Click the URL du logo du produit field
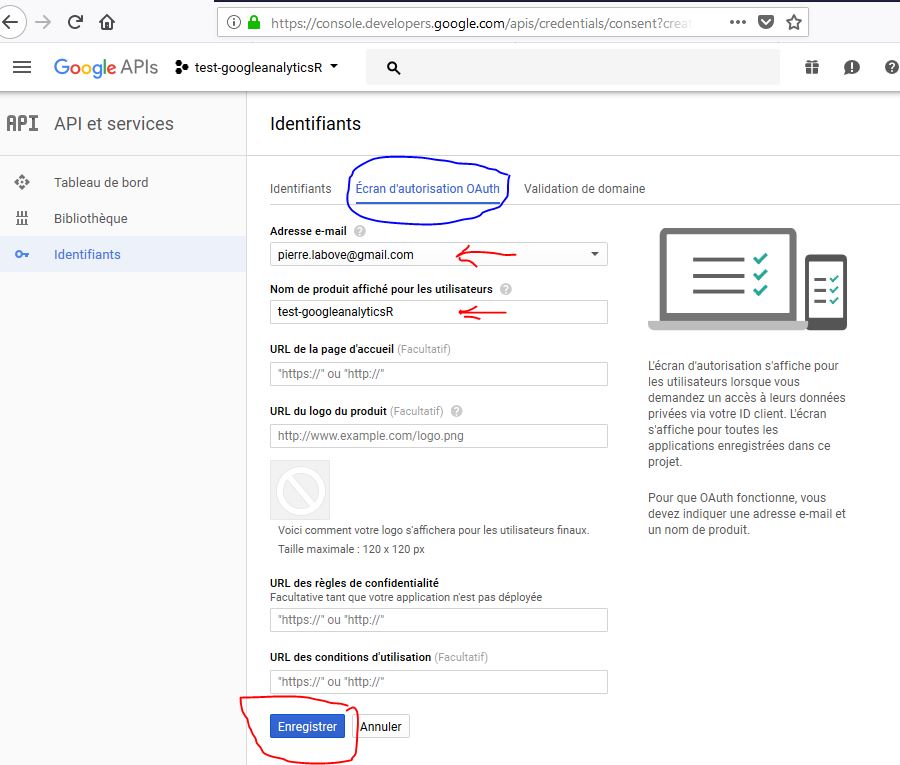Viewport: 900px width, 765px height. 439,436
